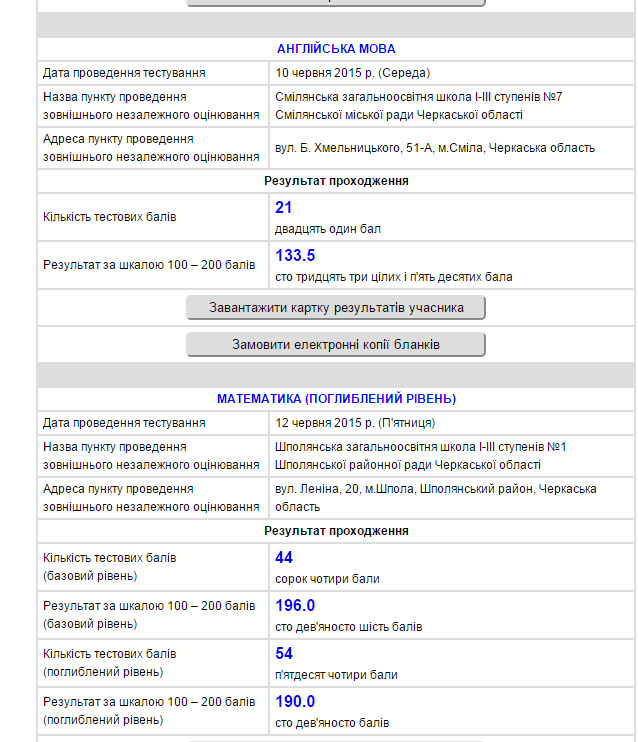
Task: Click Результат проходження heading under math section
Action: (336, 531)
